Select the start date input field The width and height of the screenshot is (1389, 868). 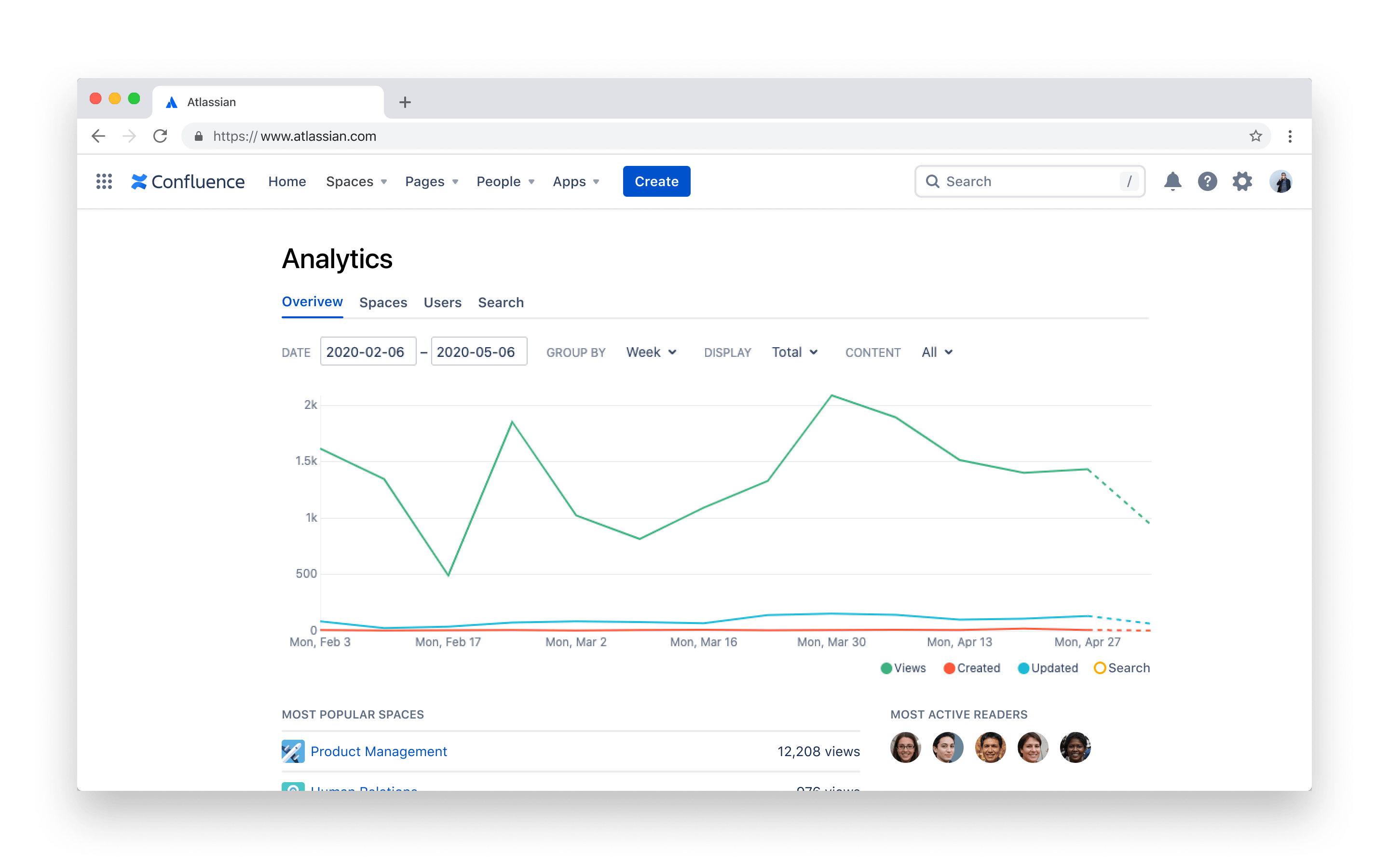(366, 352)
